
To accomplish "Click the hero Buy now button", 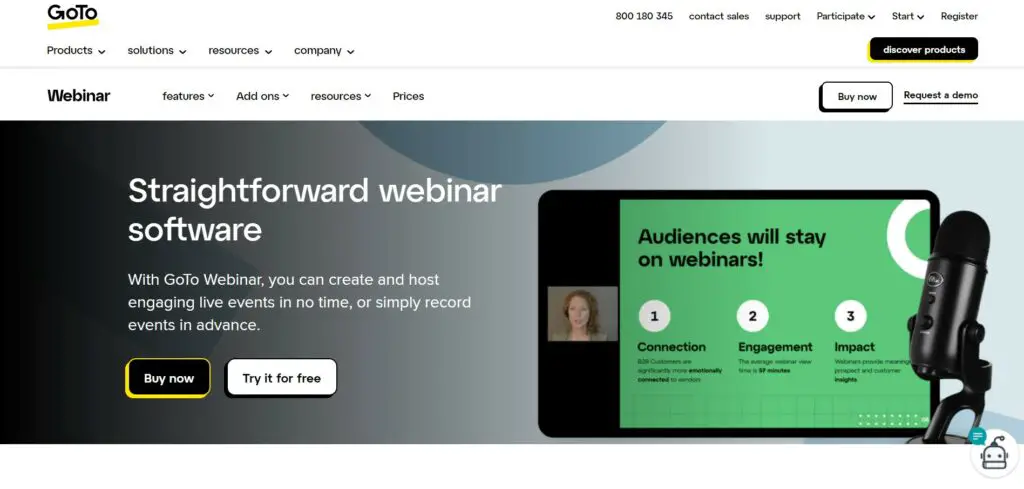I will coord(168,378).
